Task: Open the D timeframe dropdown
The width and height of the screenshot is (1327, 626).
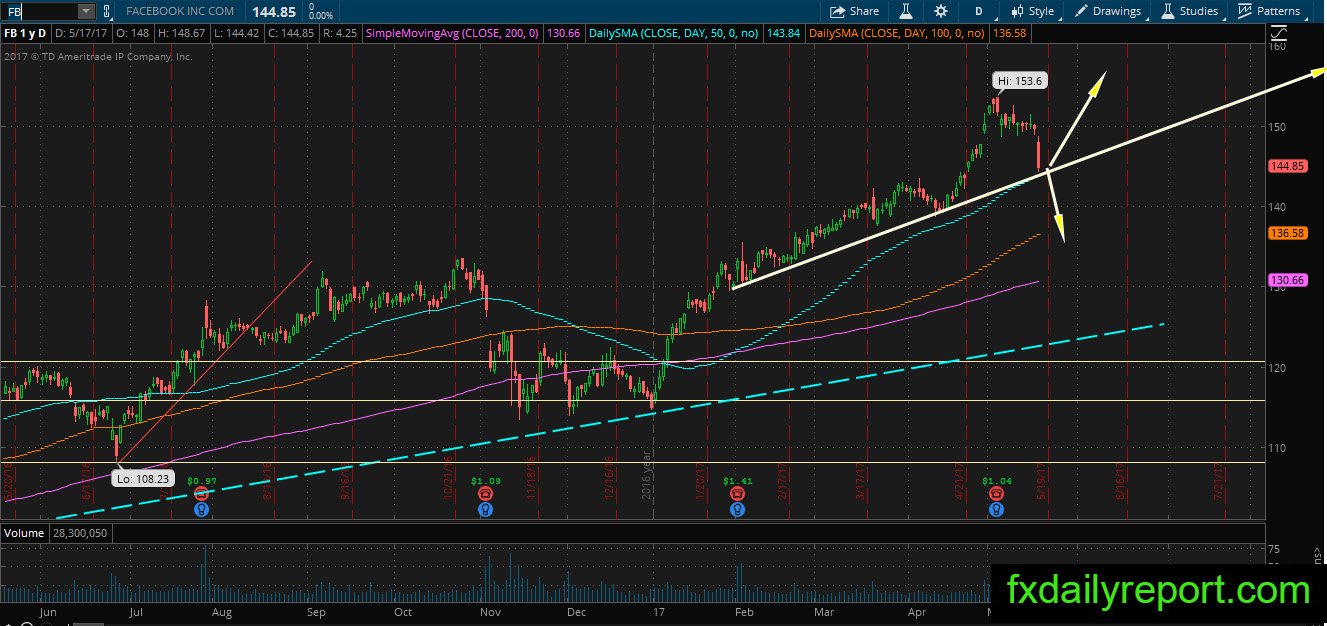Action: [x=978, y=11]
